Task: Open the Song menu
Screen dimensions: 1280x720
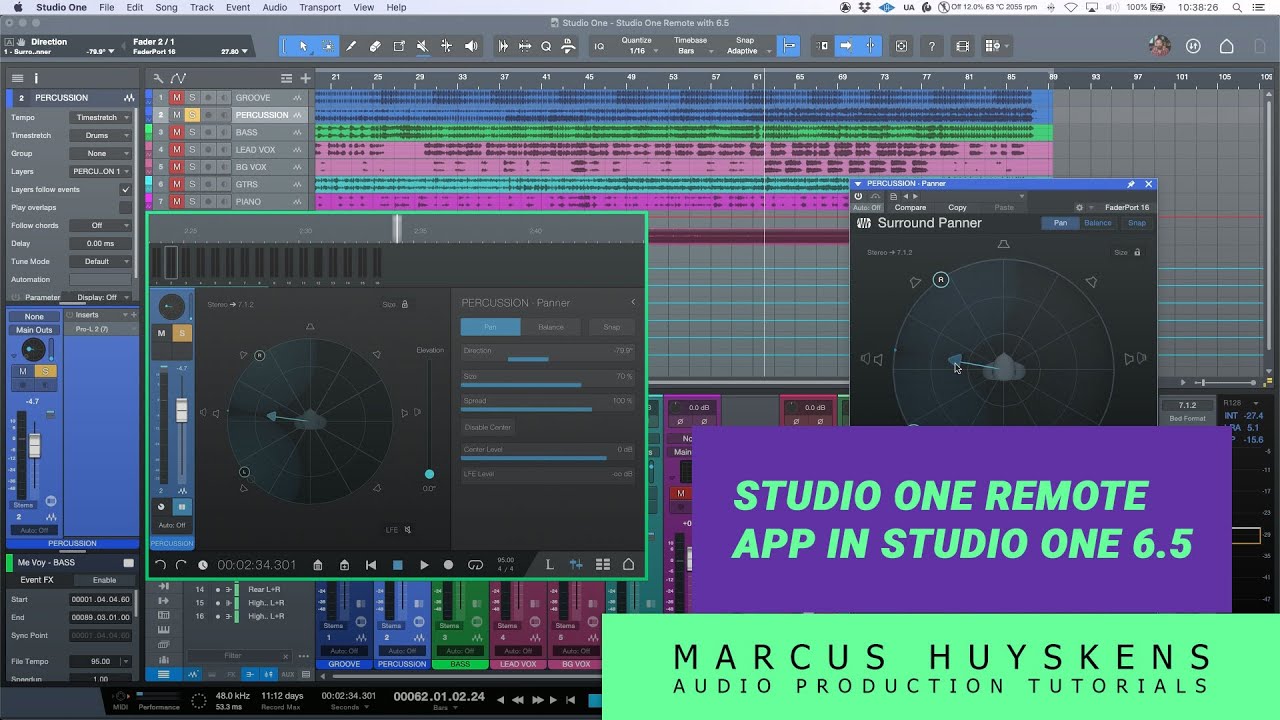Action: [x=166, y=7]
